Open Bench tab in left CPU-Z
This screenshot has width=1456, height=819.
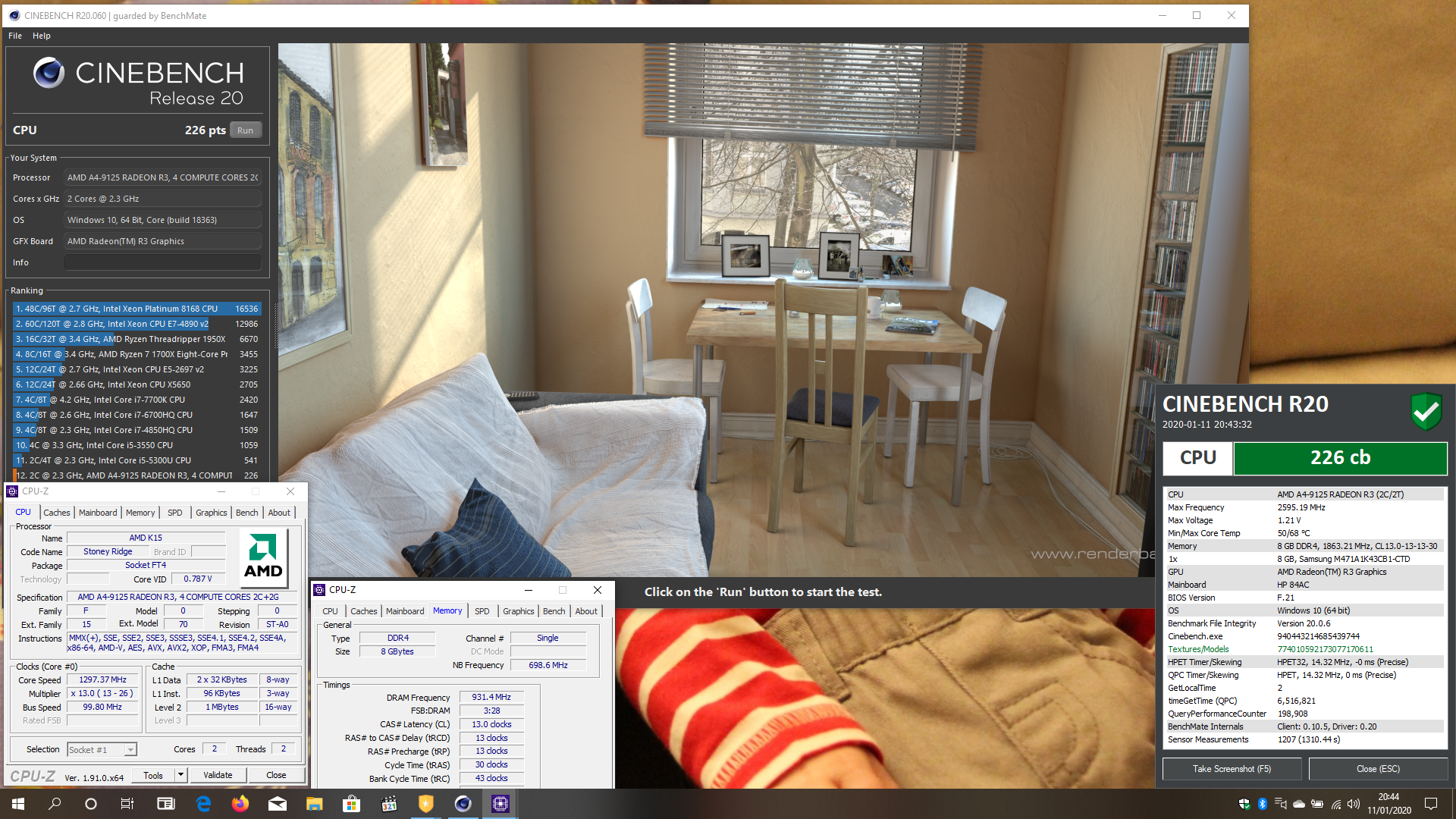(x=246, y=513)
